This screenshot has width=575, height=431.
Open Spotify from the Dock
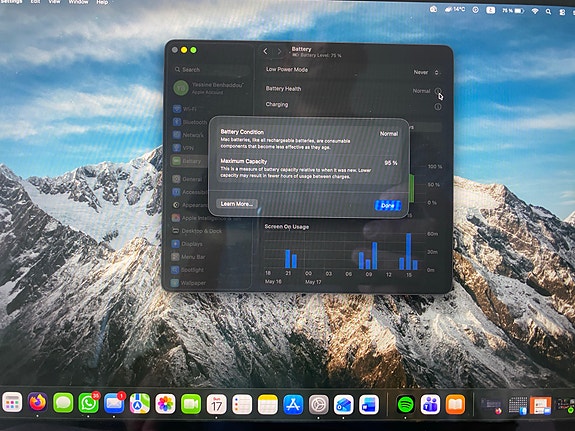(405, 404)
